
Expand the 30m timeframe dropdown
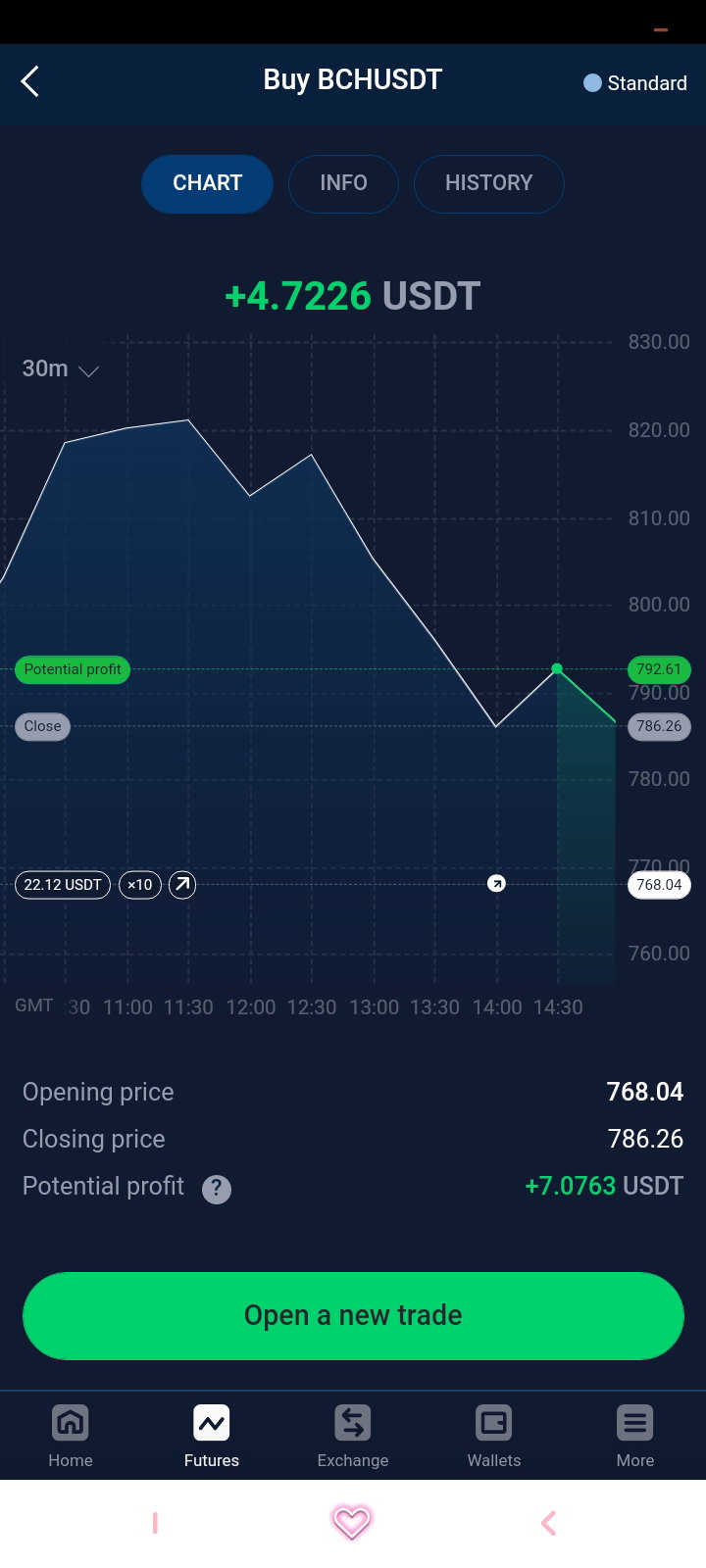click(61, 369)
